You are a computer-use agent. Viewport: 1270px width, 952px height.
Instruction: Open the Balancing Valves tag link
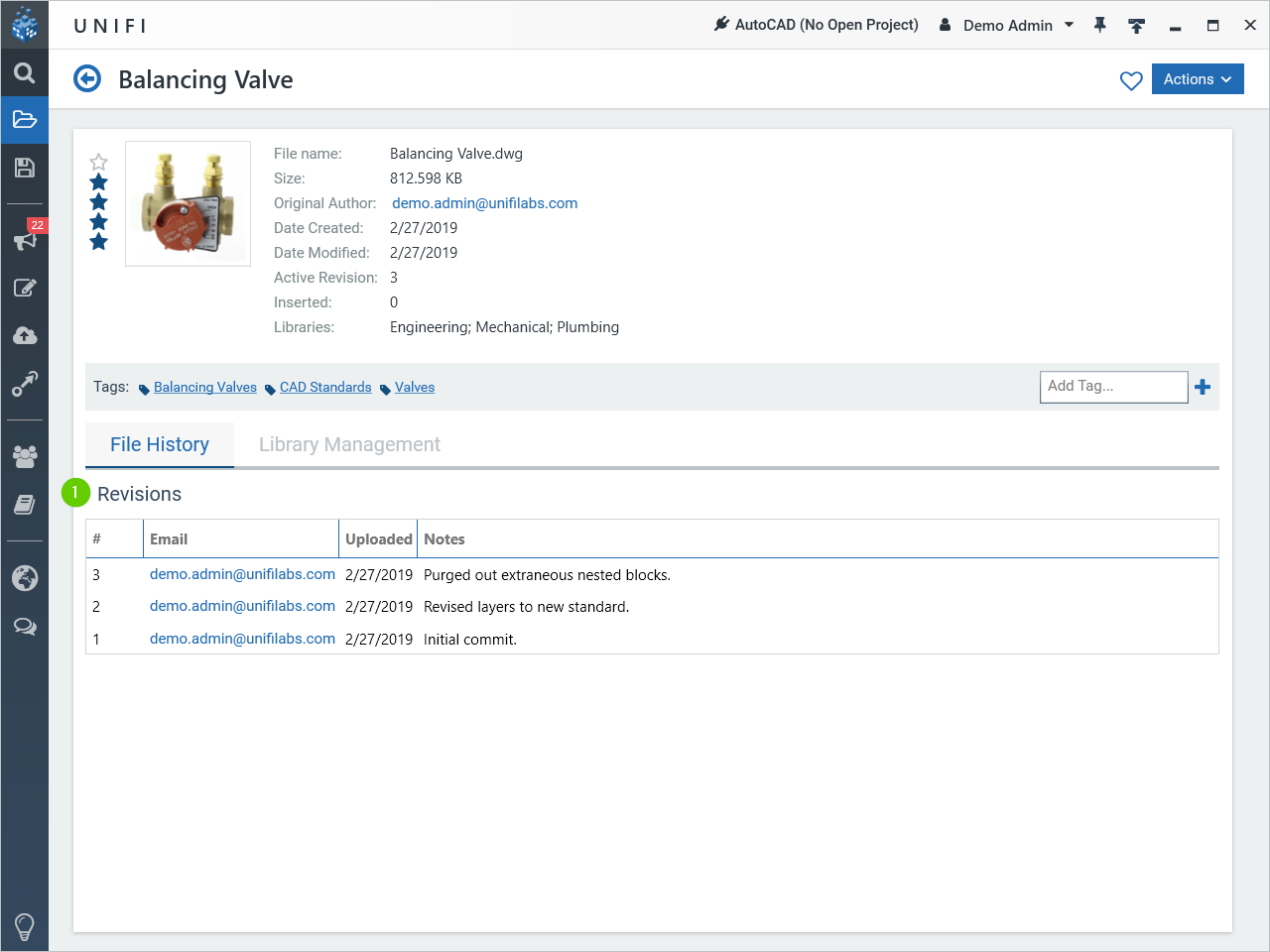[x=205, y=388]
